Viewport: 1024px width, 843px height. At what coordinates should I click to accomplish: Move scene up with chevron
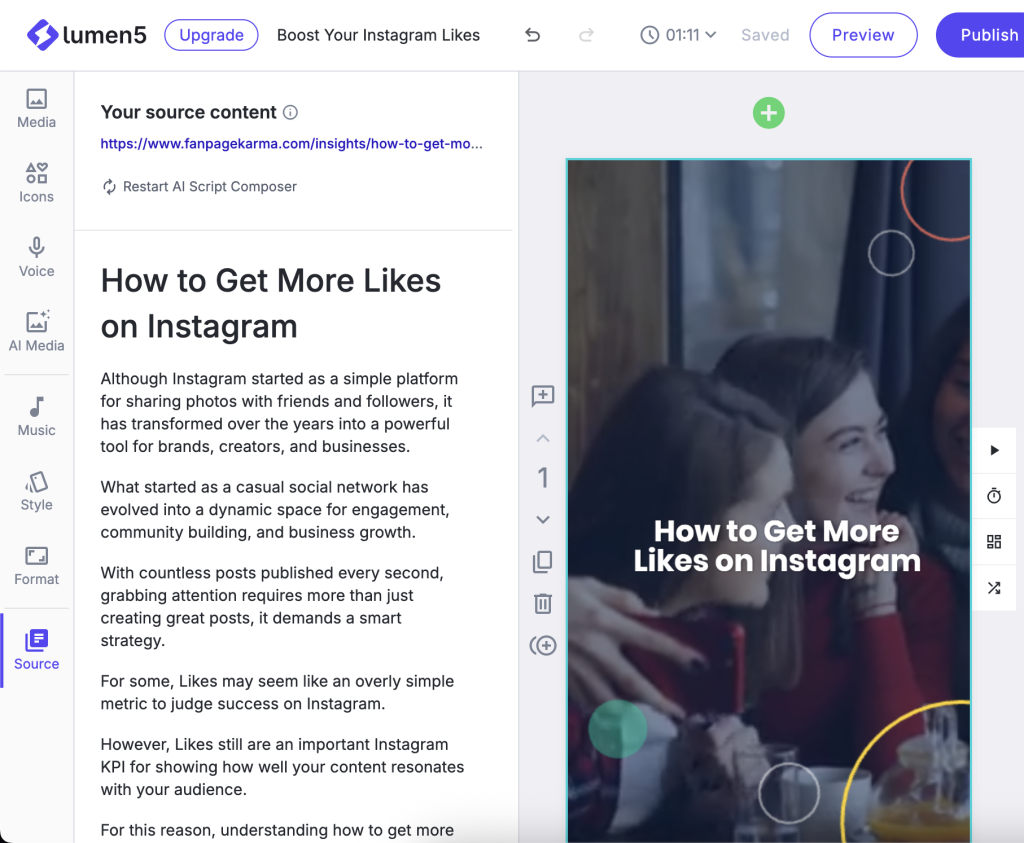(542, 438)
